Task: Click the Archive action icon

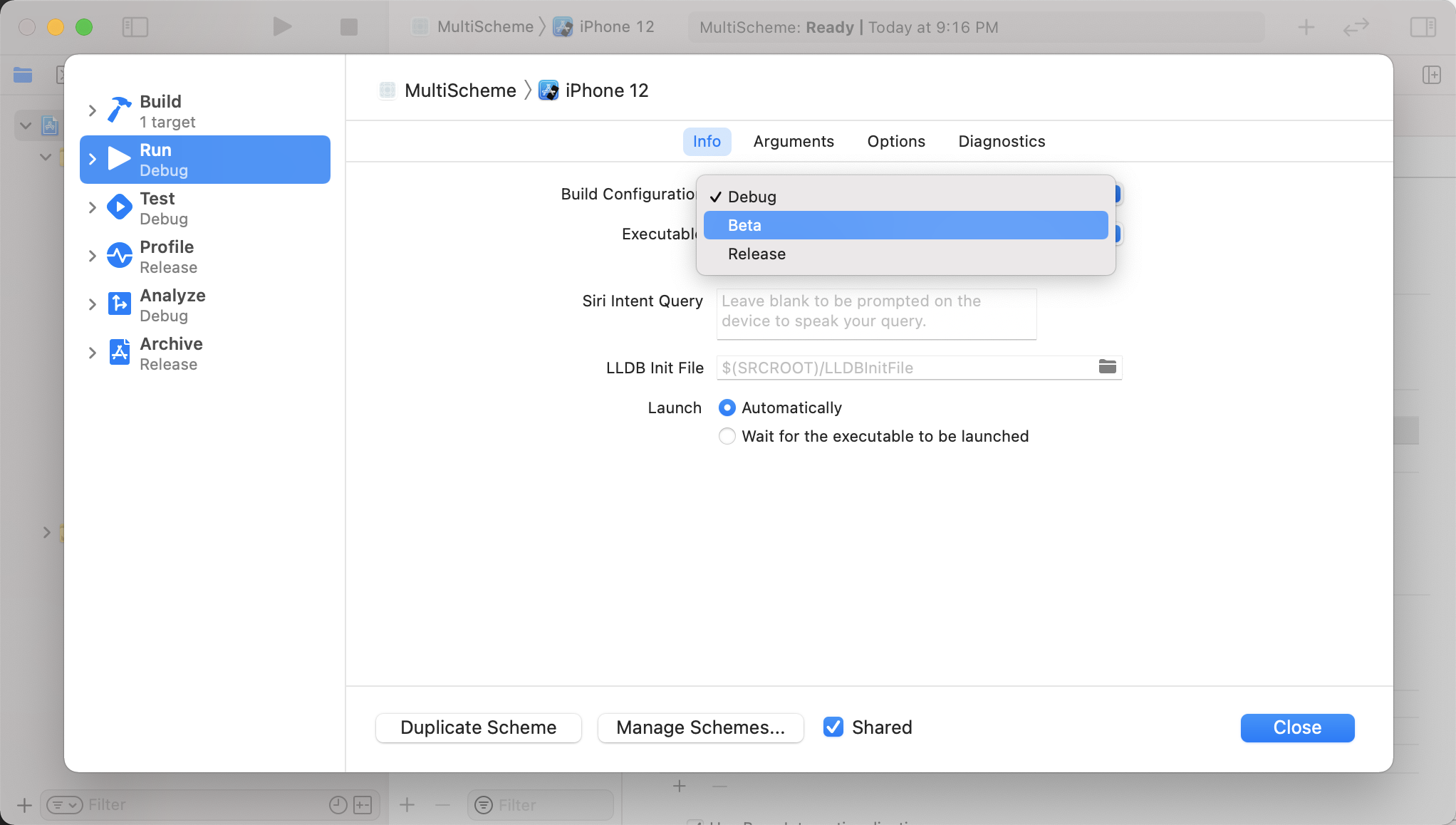Action: tap(119, 353)
